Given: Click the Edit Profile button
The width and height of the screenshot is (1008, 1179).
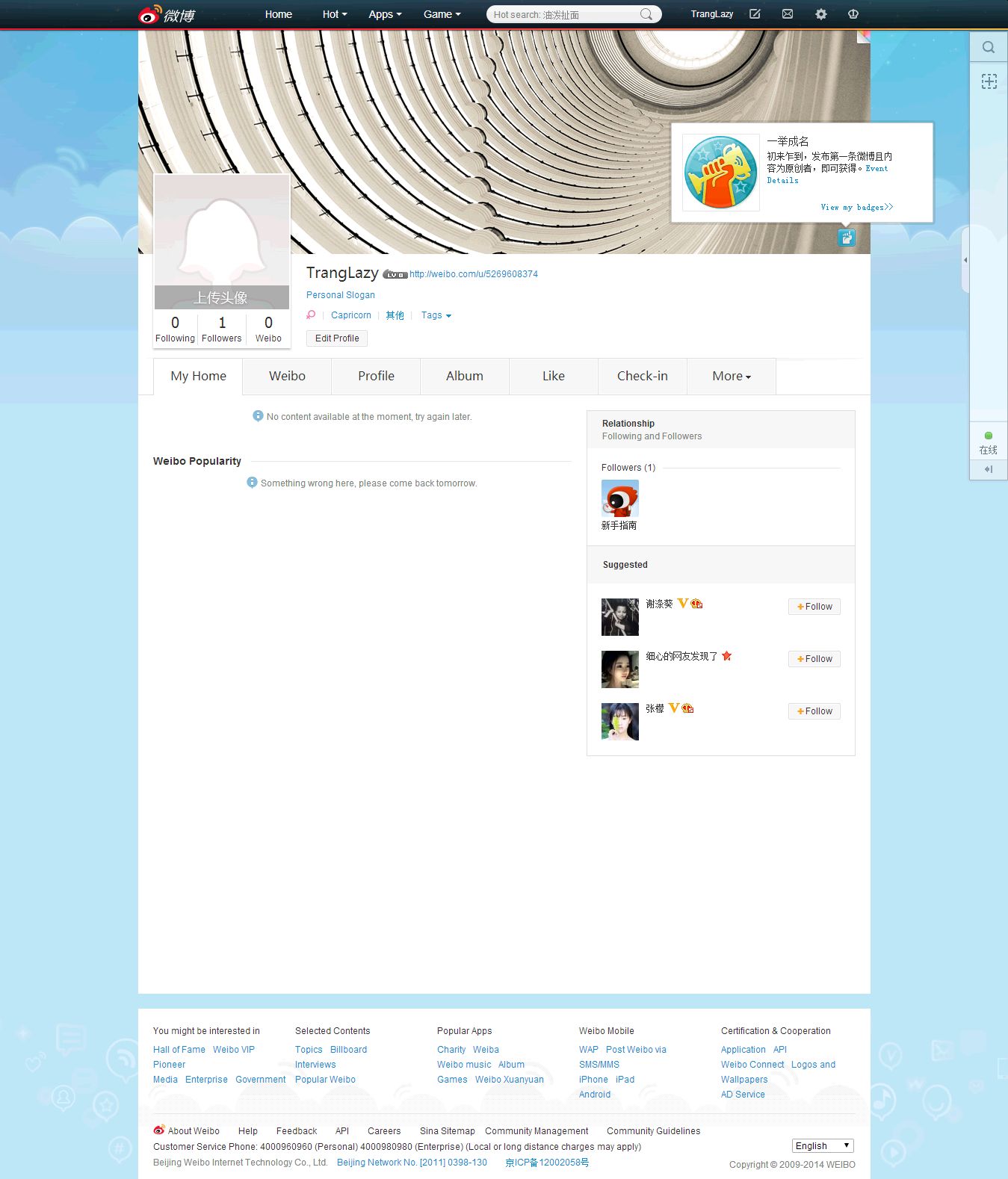Looking at the screenshot, I should click(337, 338).
